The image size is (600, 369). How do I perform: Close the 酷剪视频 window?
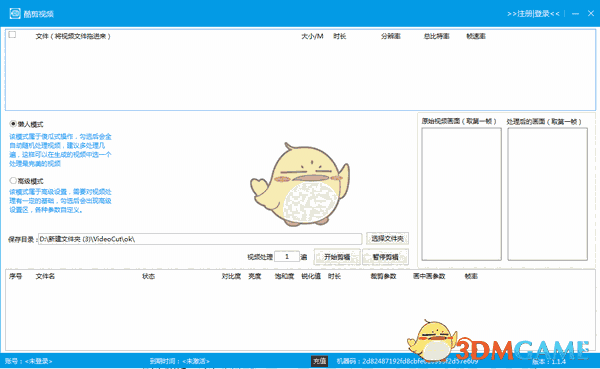[591, 13]
